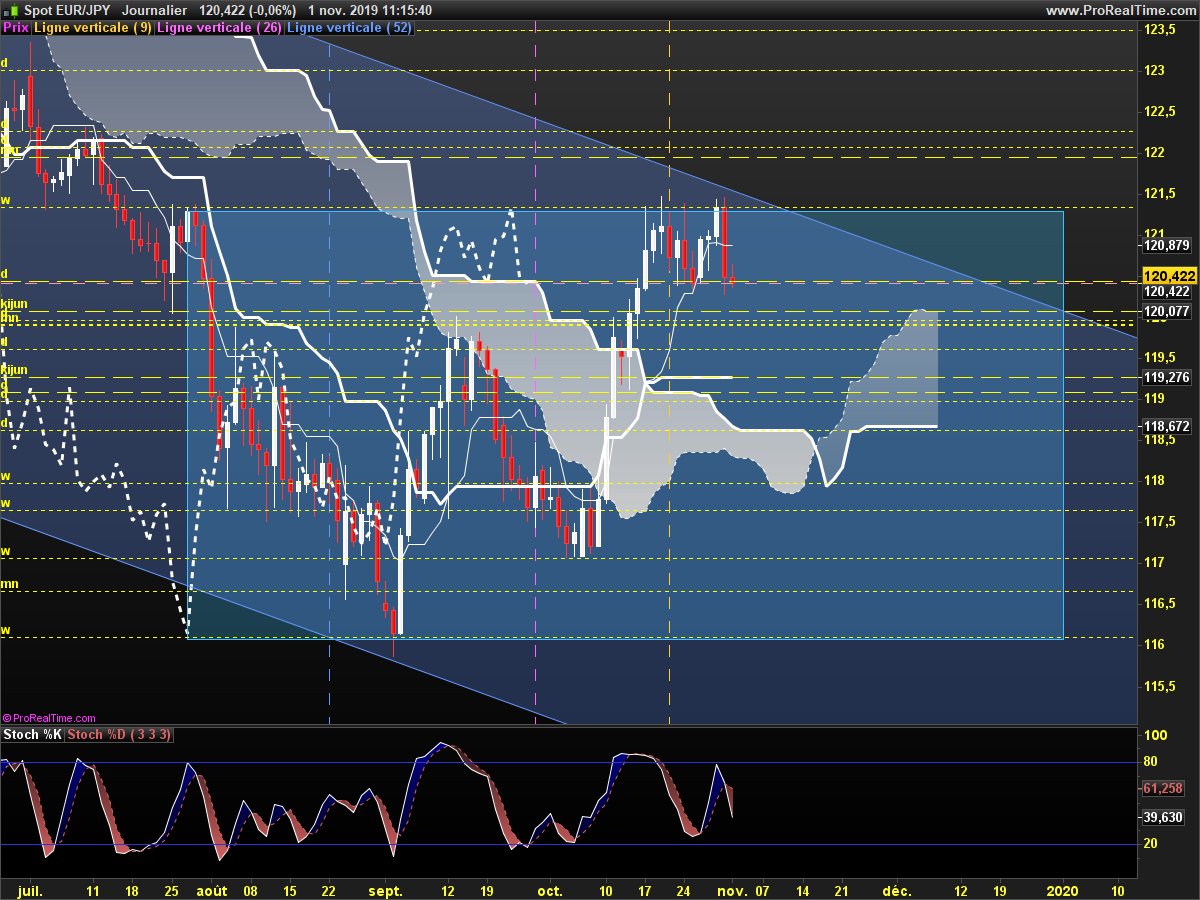Screen dimensions: 1200x900
Task: Click the 39,630 stochastic value tag
Action: point(1162,817)
